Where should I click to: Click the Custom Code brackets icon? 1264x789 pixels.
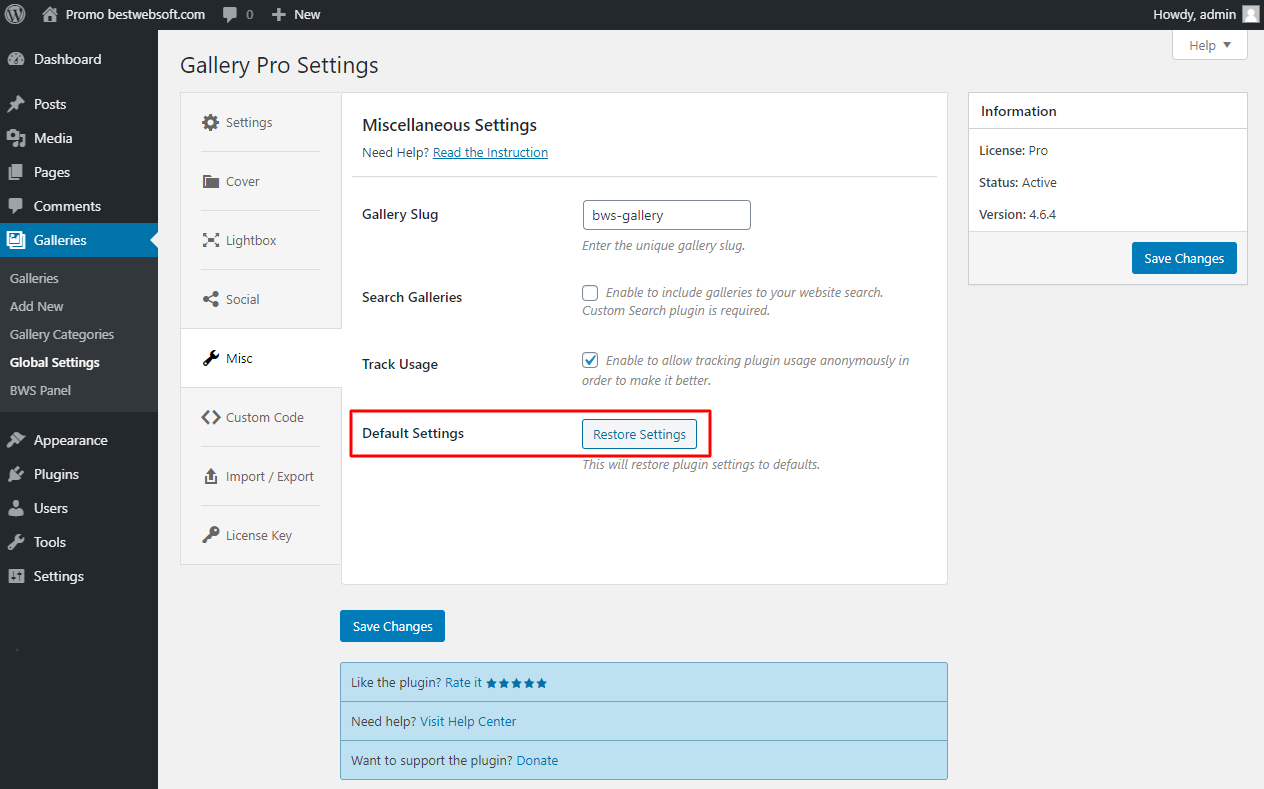210,417
